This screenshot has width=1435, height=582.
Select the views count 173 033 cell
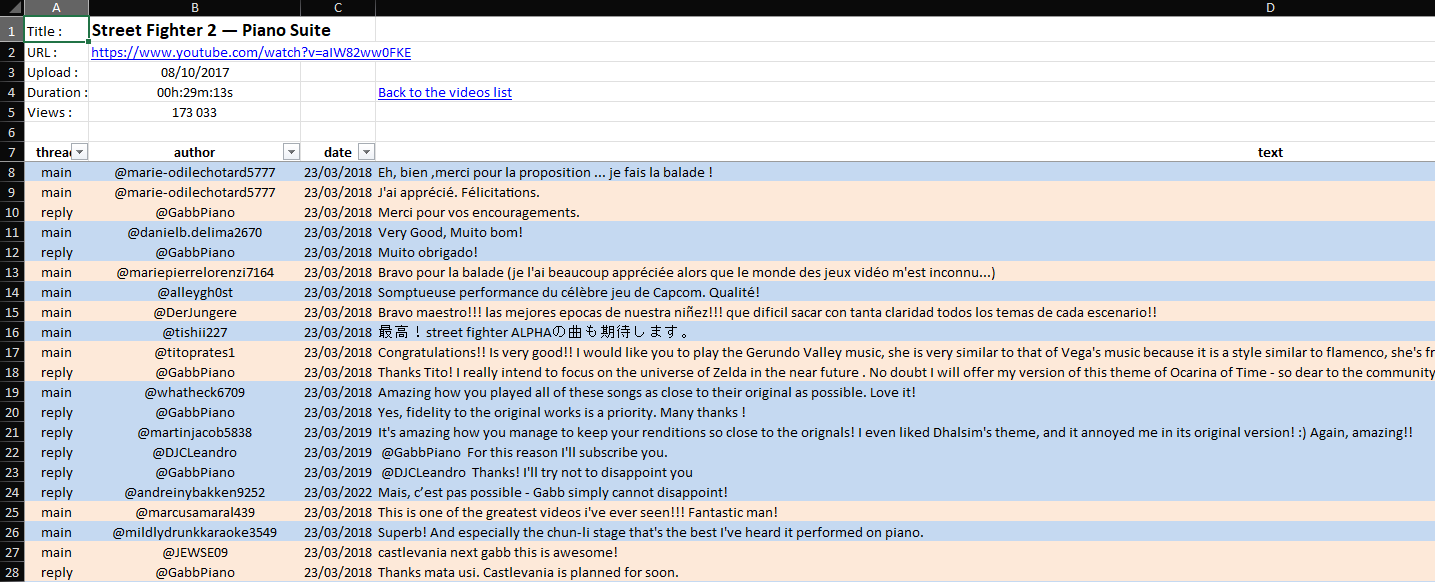coord(195,112)
